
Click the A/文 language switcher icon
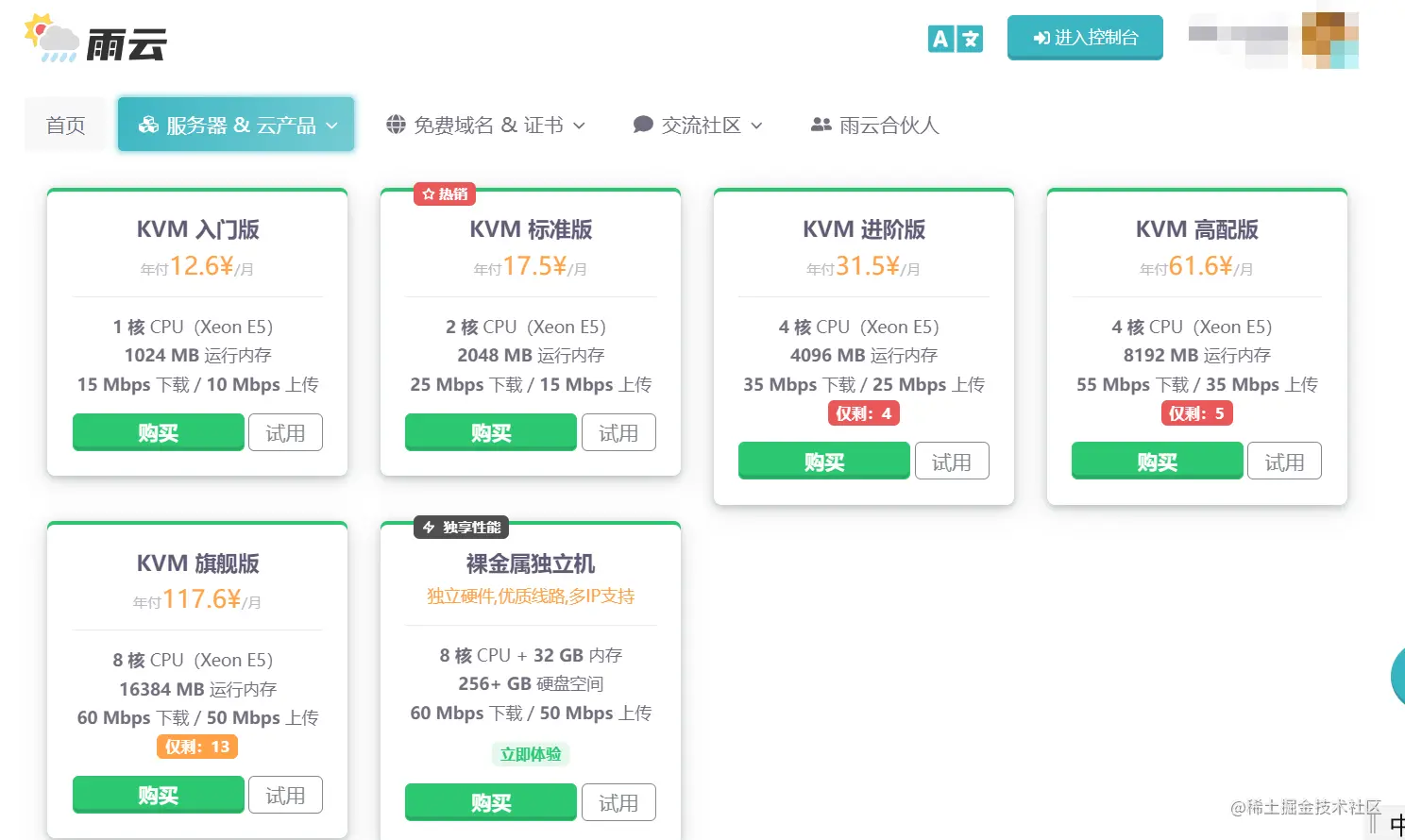955,39
